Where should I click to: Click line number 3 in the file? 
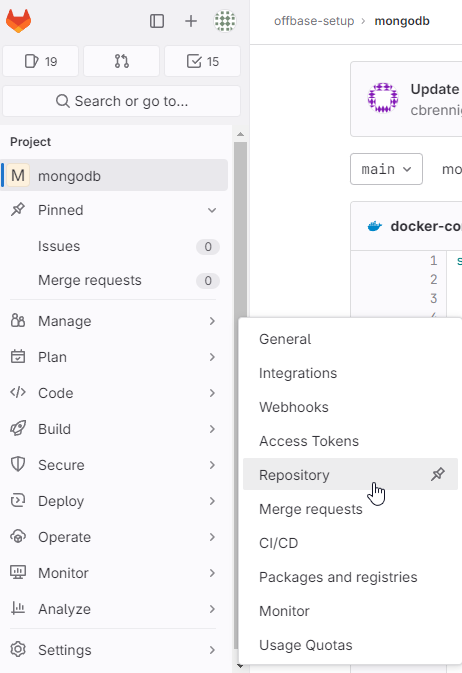(x=434, y=298)
